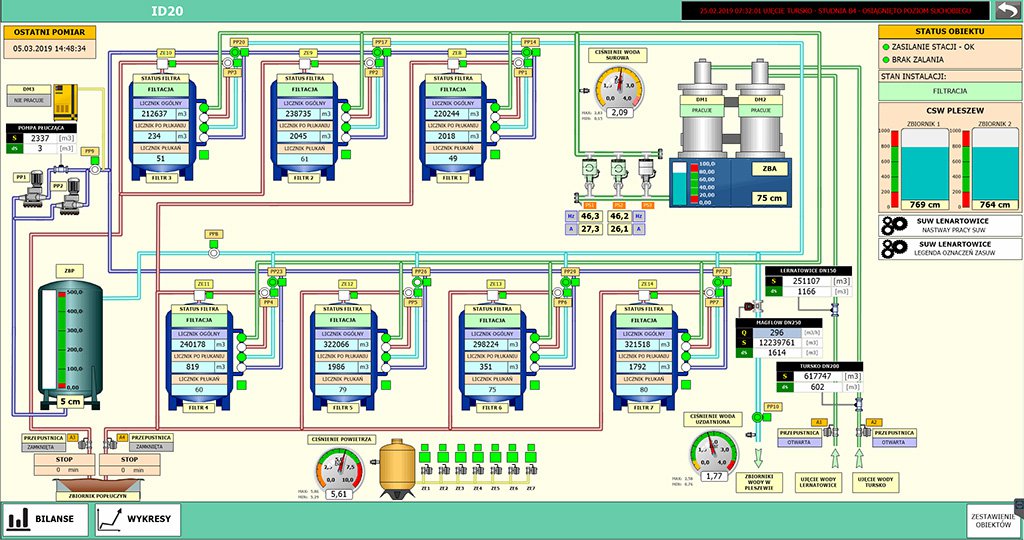
Task: Click the ZBA tank level indicator
Action: [680, 183]
